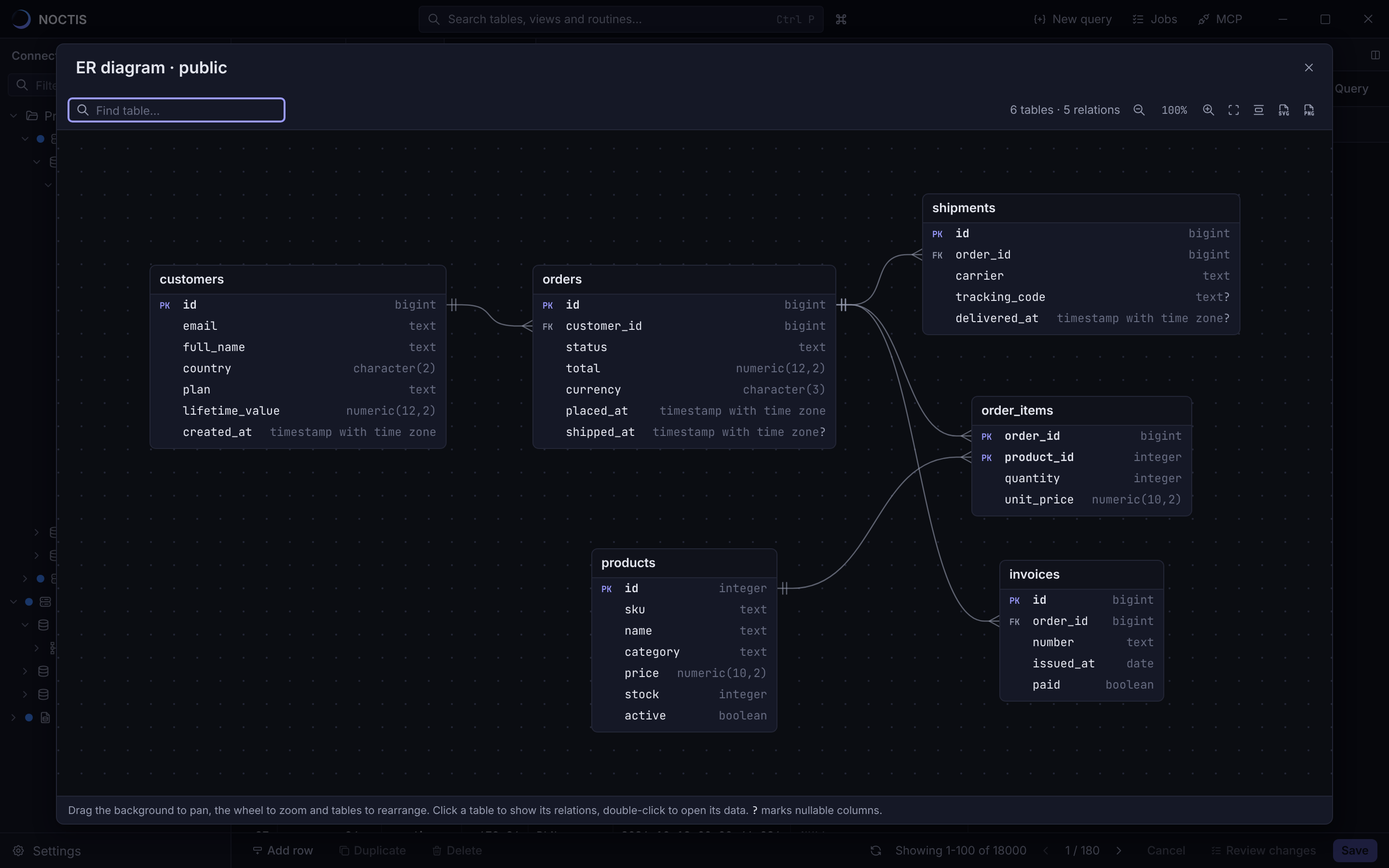Click inside the Find table search field
The image size is (1389, 868).
coord(177,110)
